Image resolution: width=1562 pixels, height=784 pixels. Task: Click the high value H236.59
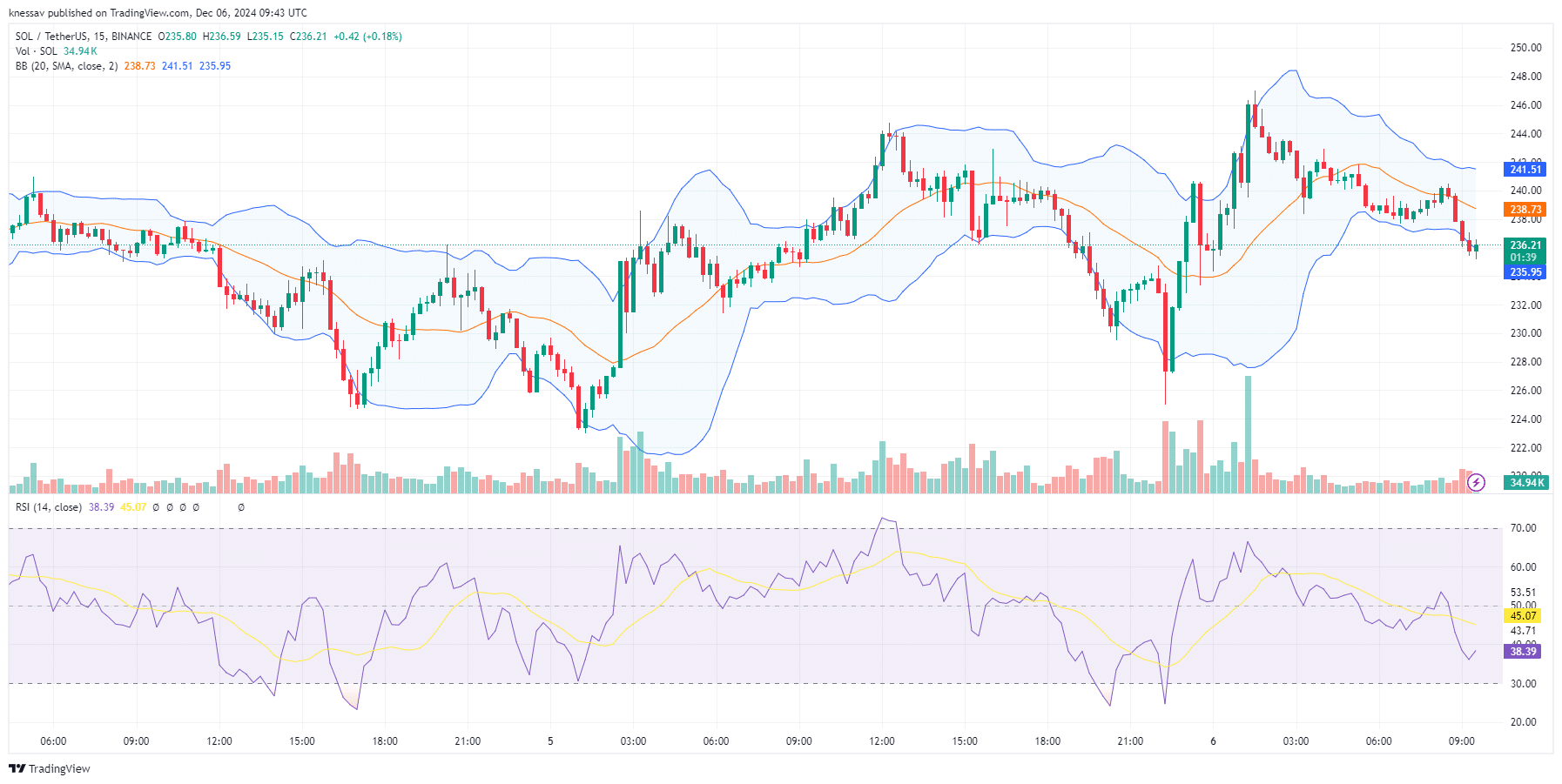tap(222, 37)
